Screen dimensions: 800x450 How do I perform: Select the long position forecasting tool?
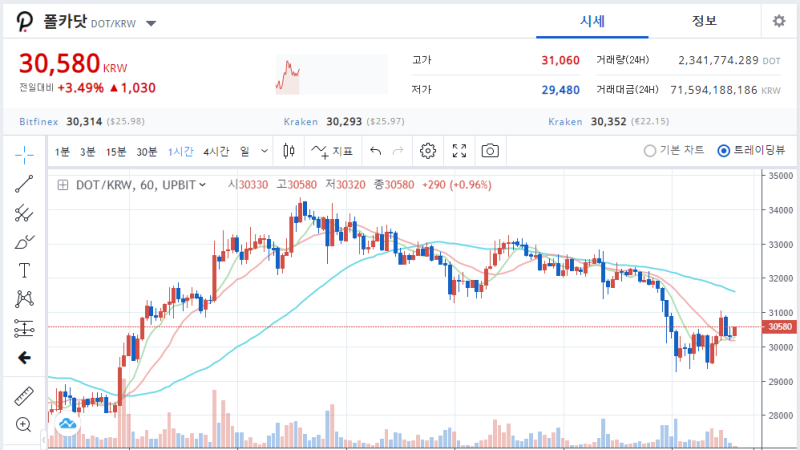tap(24, 329)
